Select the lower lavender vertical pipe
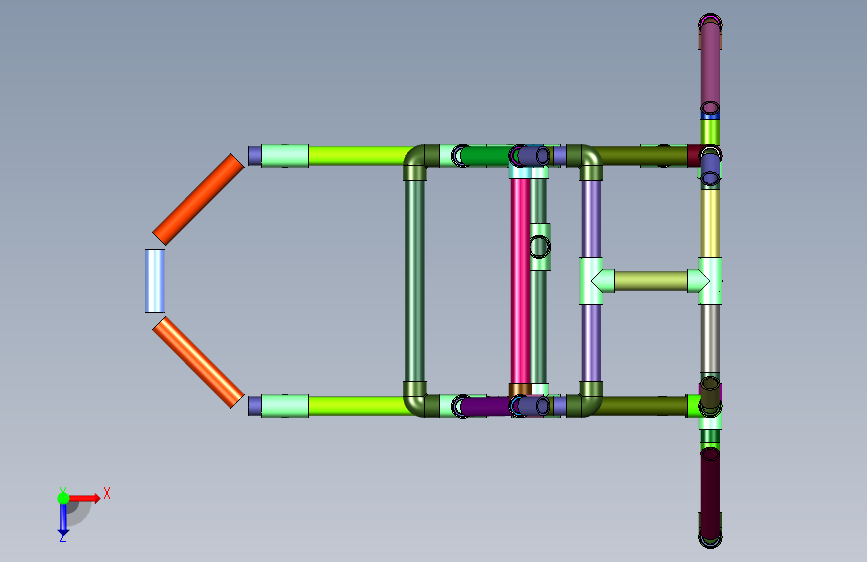The height and width of the screenshot is (562, 867). 592,343
